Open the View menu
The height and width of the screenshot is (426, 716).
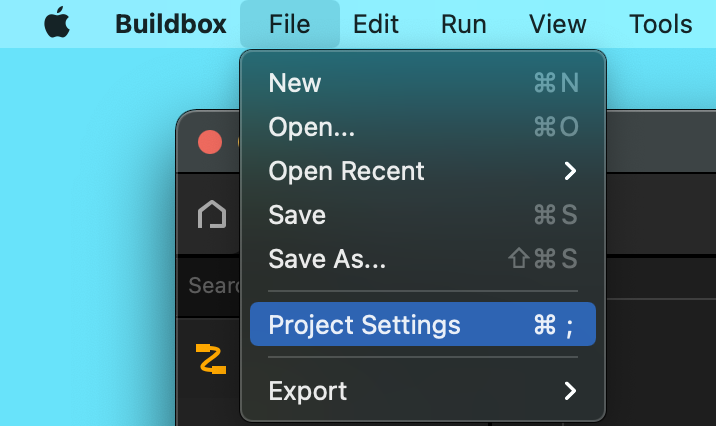coord(558,24)
